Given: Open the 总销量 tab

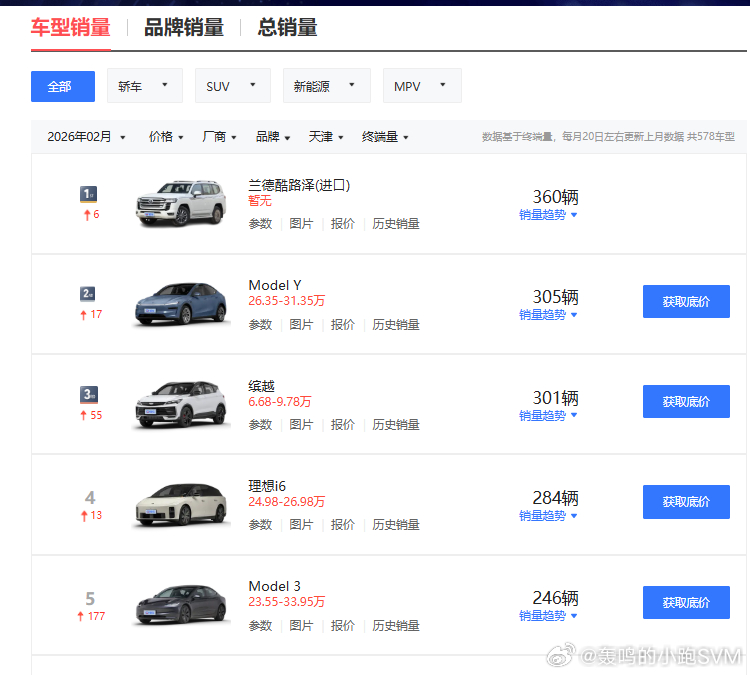Looking at the screenshot, I should (287, 27).
